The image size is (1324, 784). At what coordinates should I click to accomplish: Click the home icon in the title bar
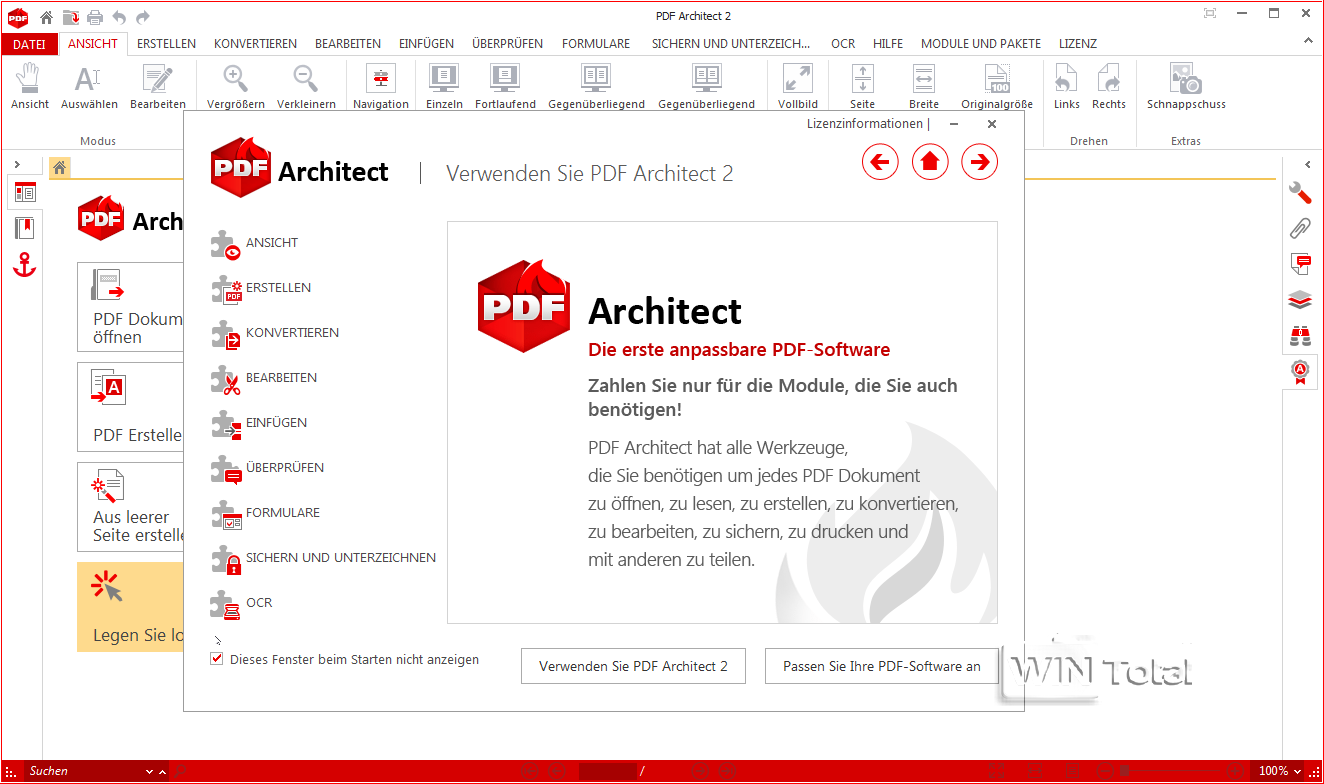(46, 17)
